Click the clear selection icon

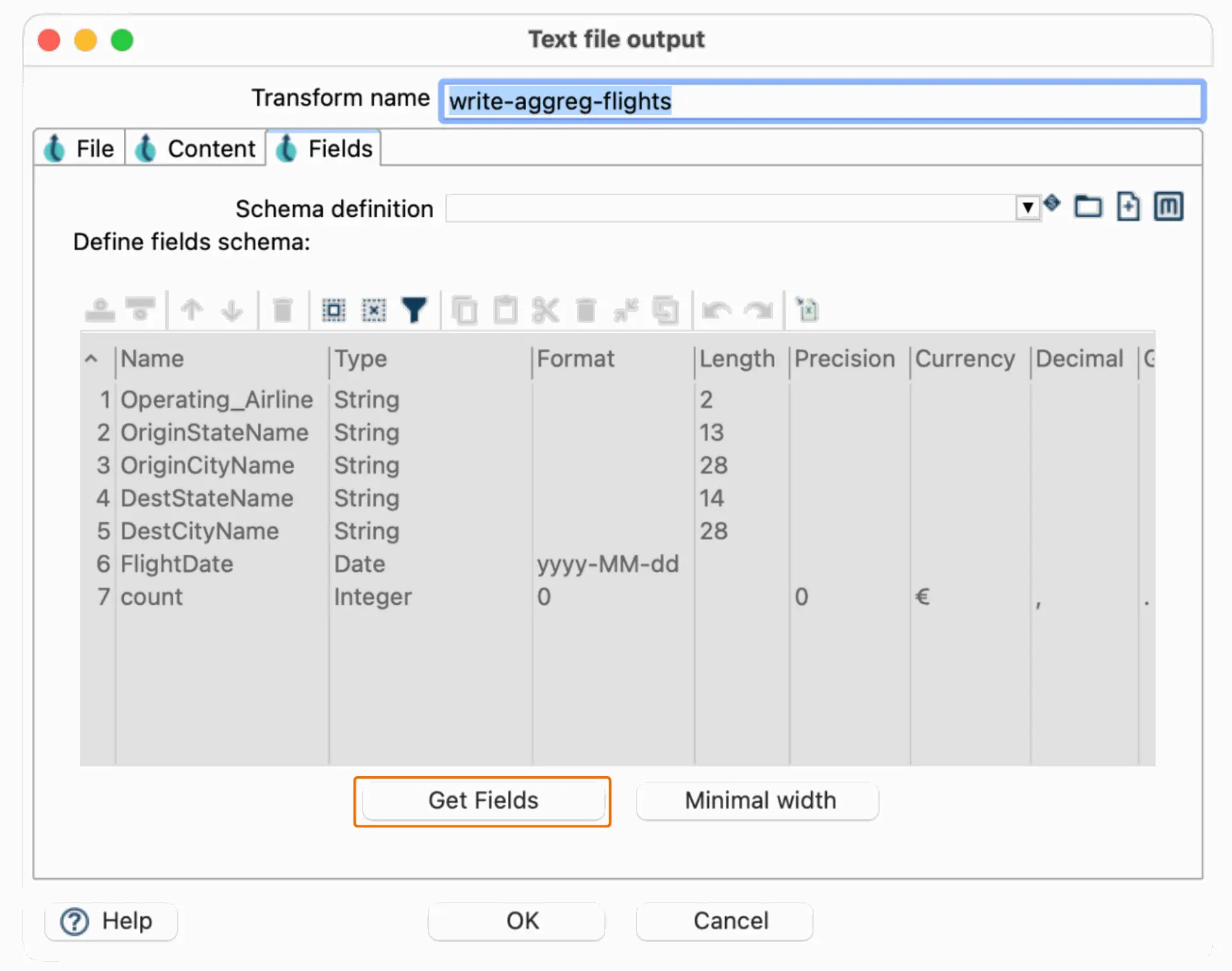point(373,310)
